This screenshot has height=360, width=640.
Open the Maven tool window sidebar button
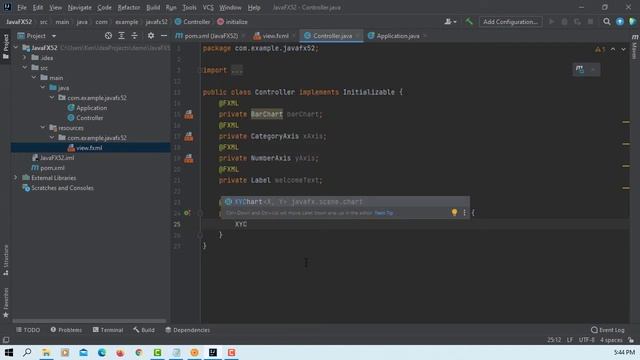pyautogui.click(x=635, y=47)
